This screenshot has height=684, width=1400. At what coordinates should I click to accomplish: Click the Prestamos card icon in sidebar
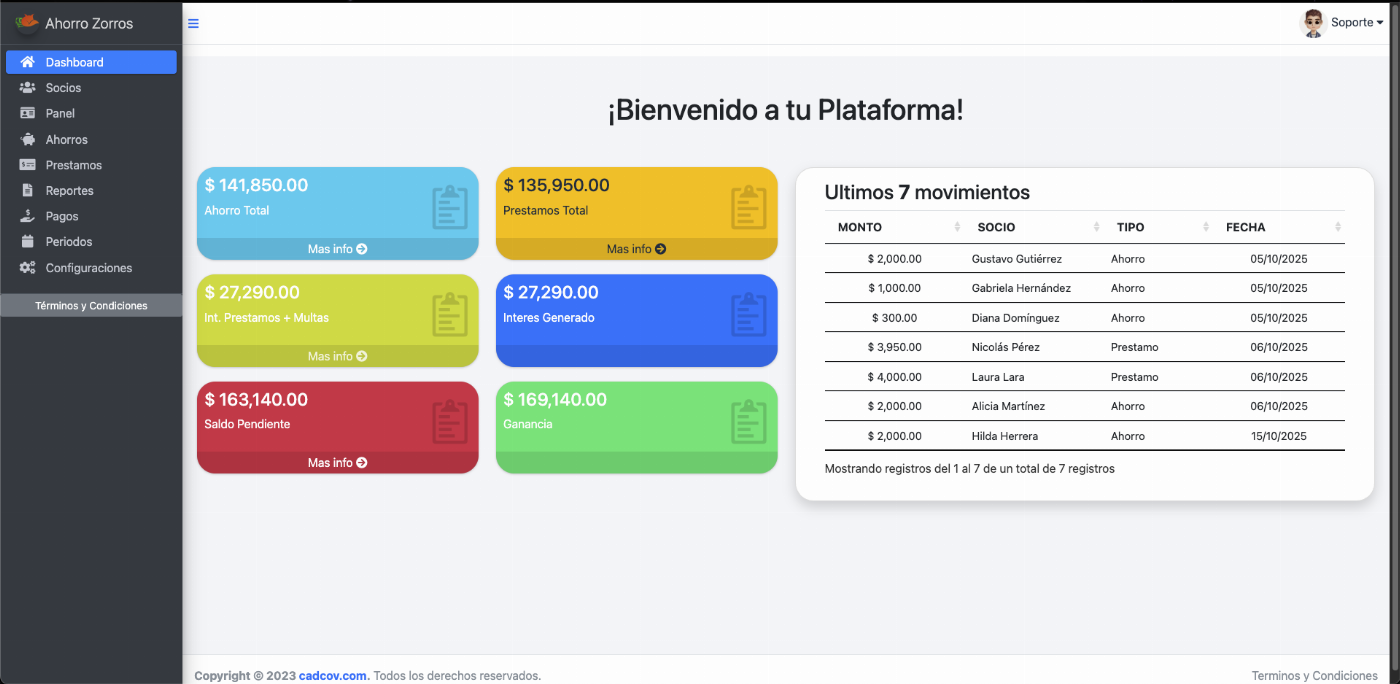click(27, 164)
